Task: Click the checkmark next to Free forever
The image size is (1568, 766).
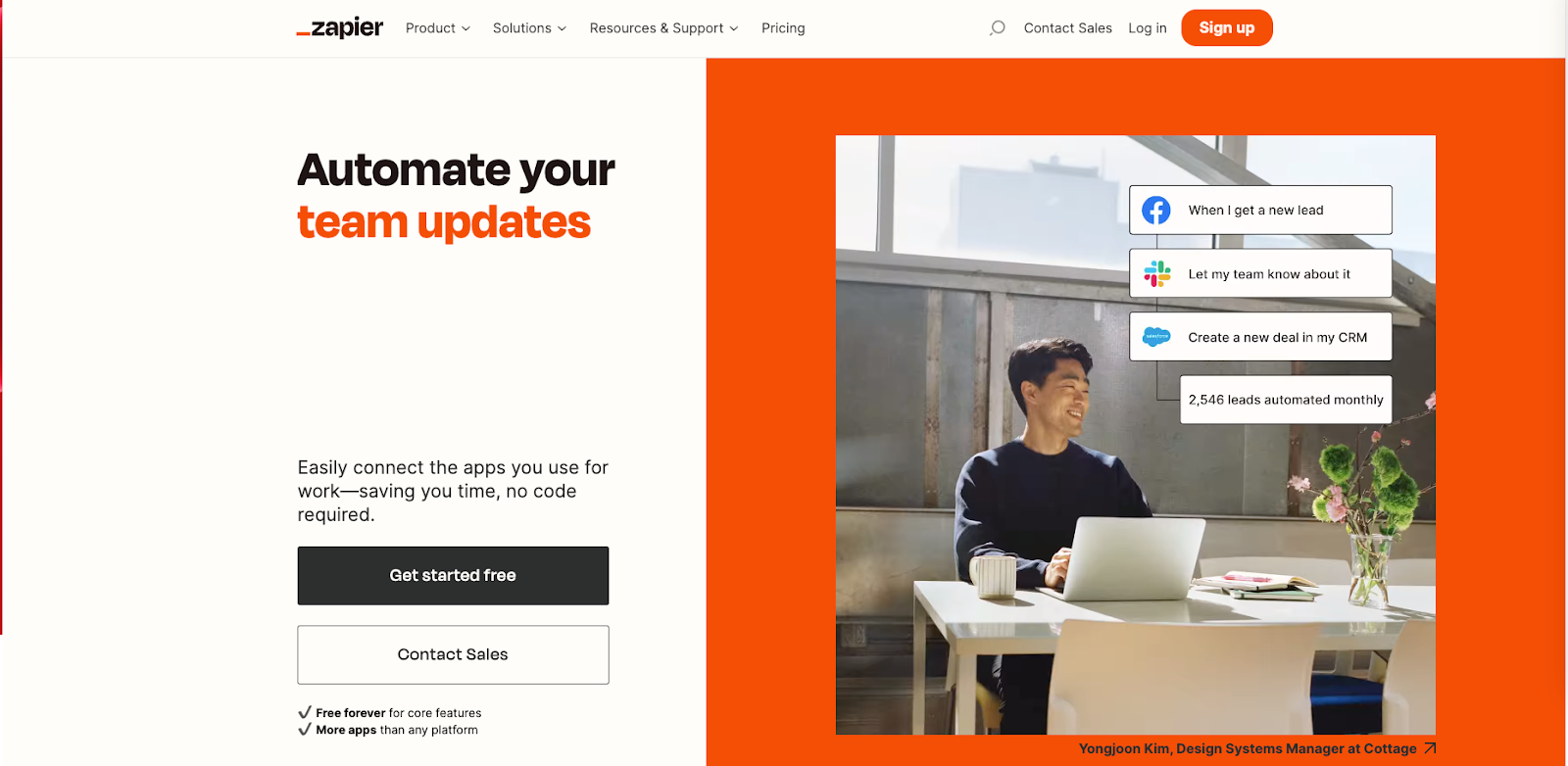Action: 305,712
